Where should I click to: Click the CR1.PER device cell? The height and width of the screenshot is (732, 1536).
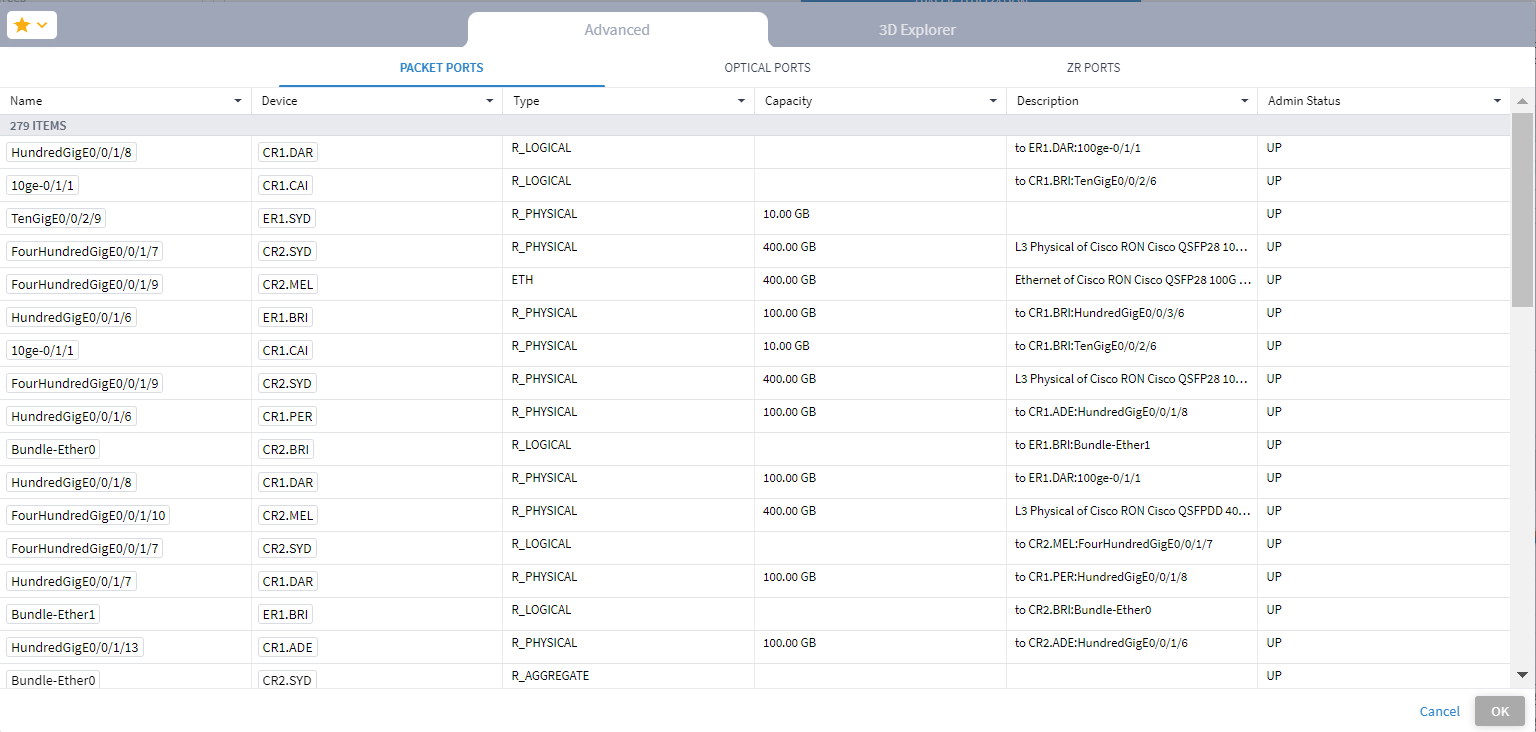(288, 416)
